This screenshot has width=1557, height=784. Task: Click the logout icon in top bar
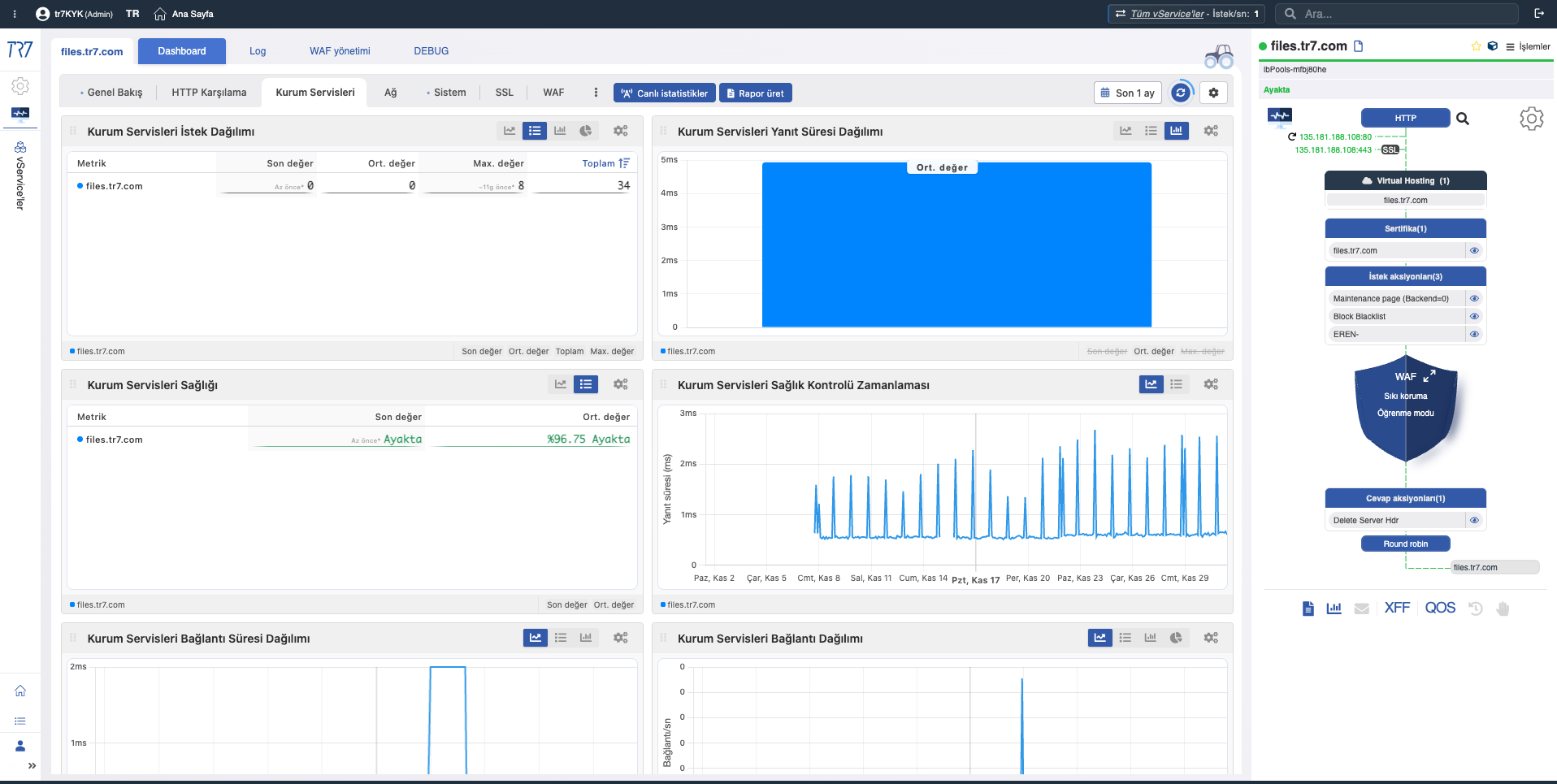tap(1539, 14)
